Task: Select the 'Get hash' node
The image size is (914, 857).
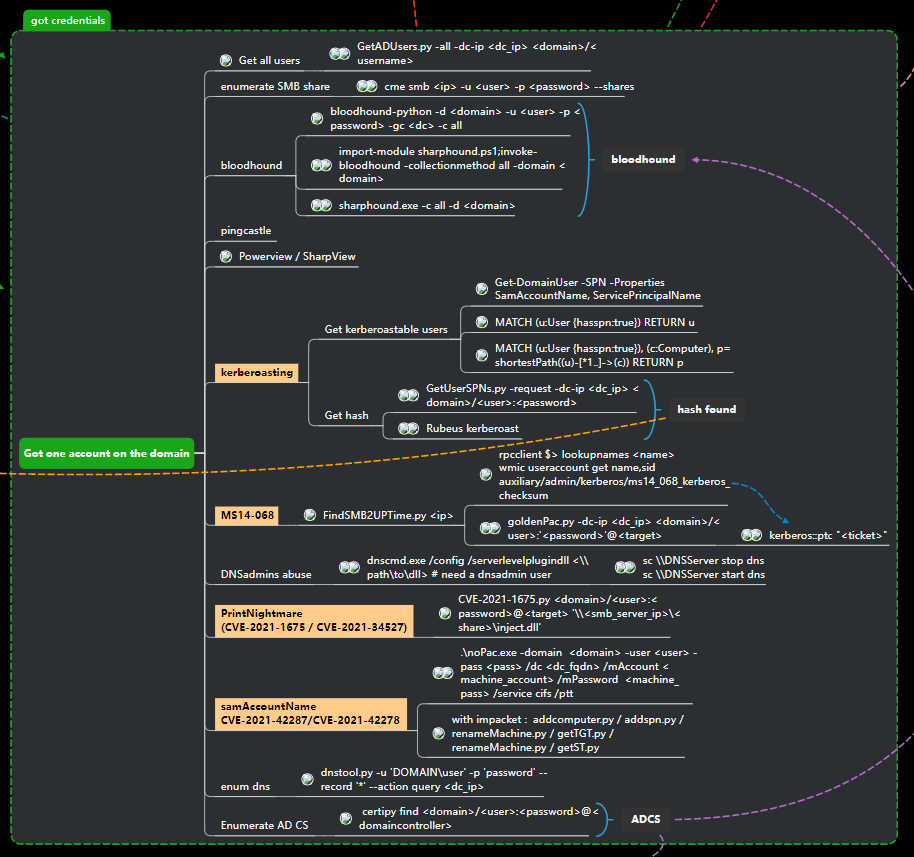Action: point(346,415)
